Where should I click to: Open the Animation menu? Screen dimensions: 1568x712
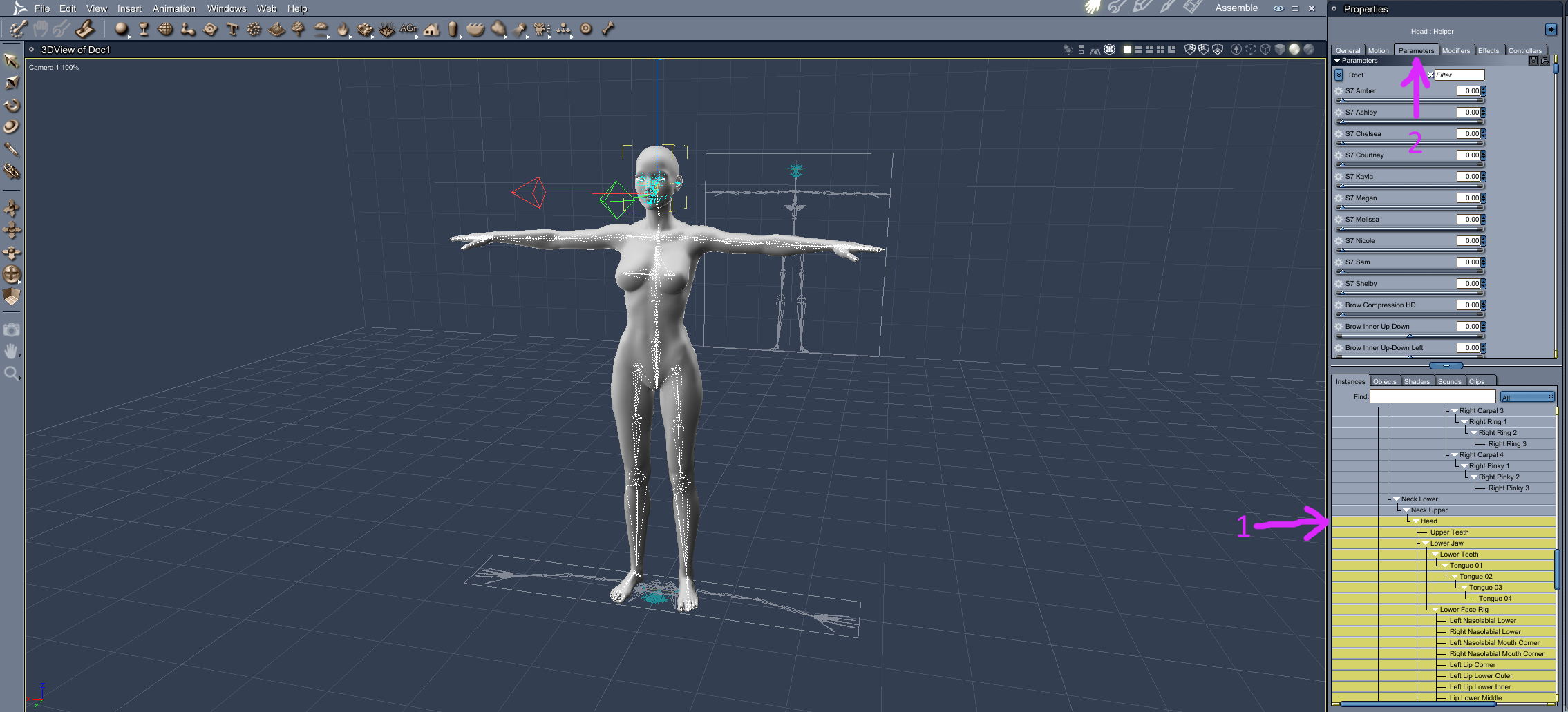point(173,8)
